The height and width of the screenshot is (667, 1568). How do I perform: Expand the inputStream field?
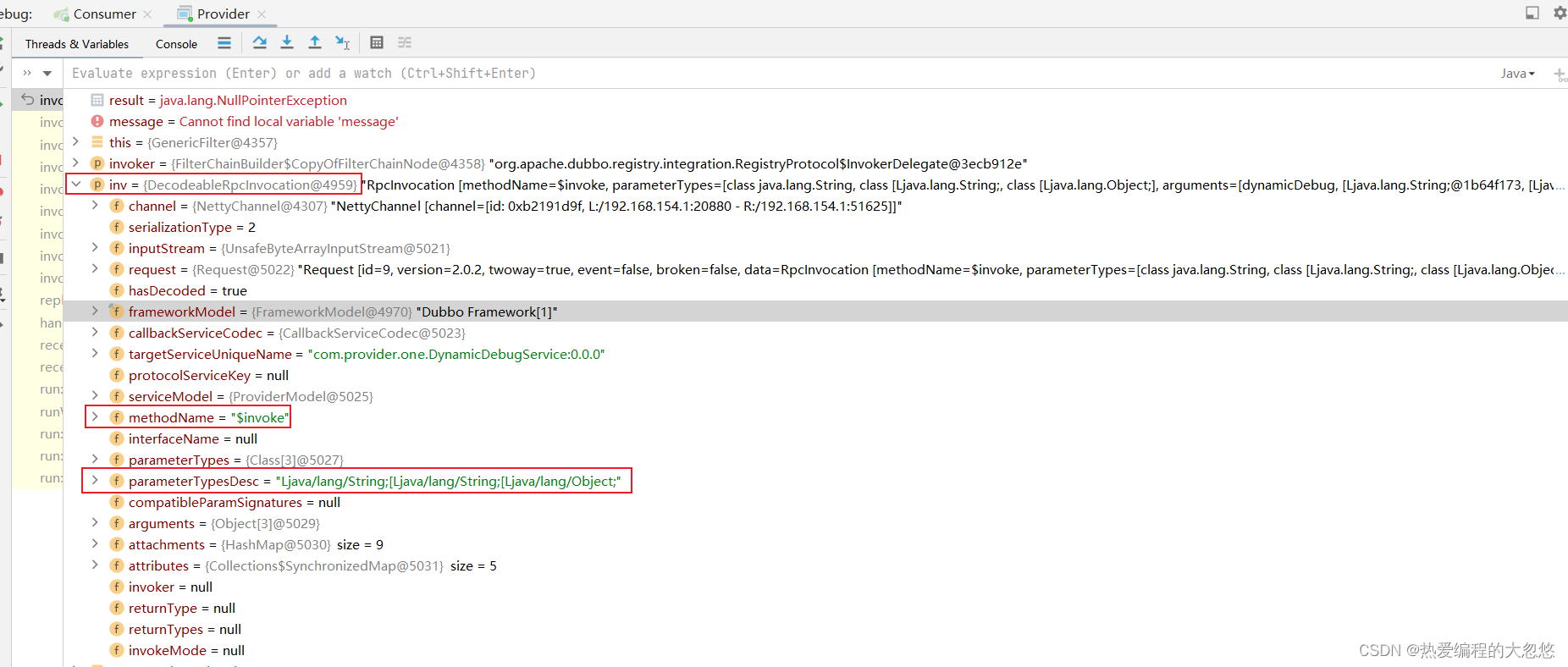[x=95, y=247]
